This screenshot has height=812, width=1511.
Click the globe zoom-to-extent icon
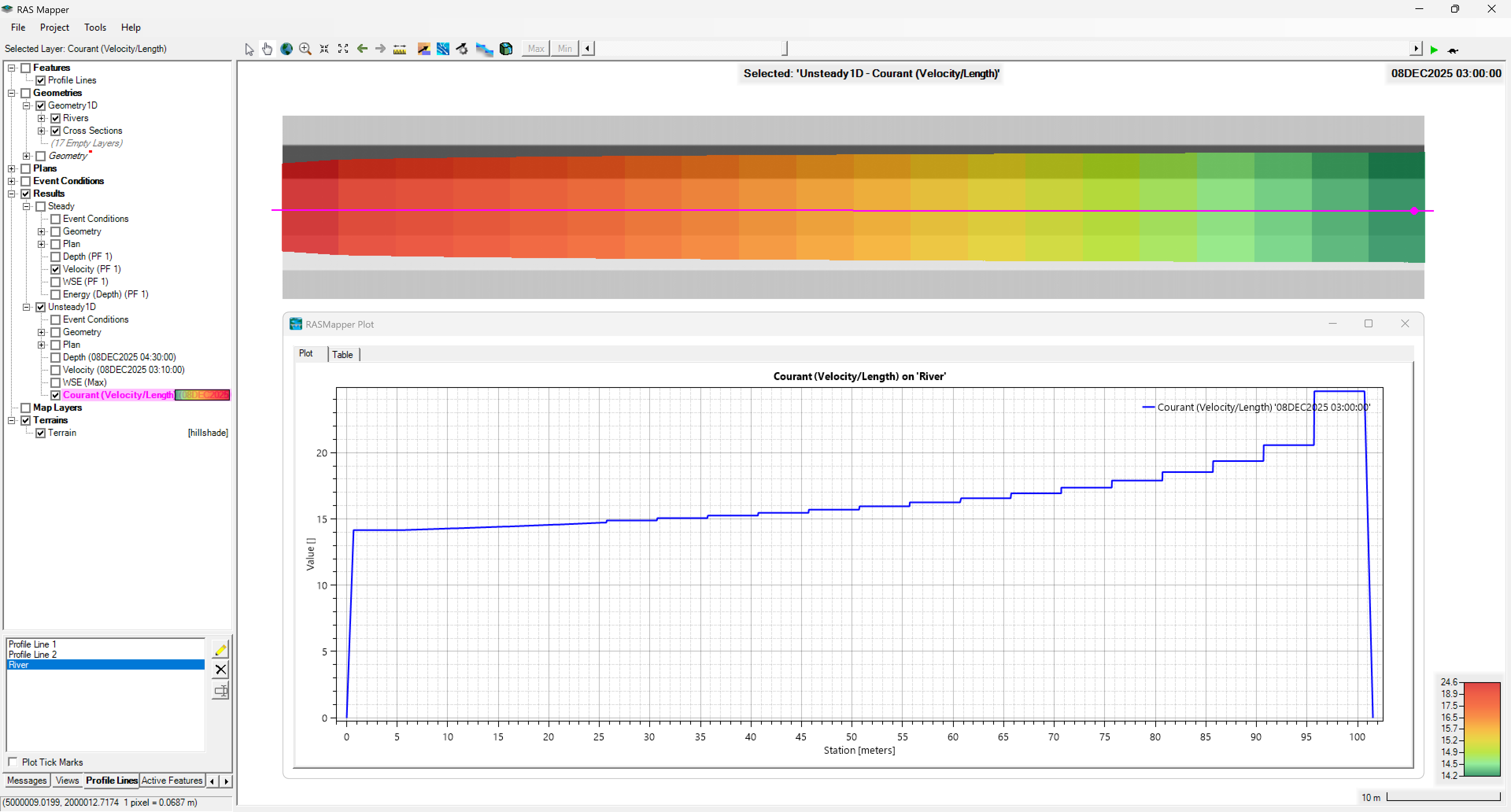click(286, 49)
